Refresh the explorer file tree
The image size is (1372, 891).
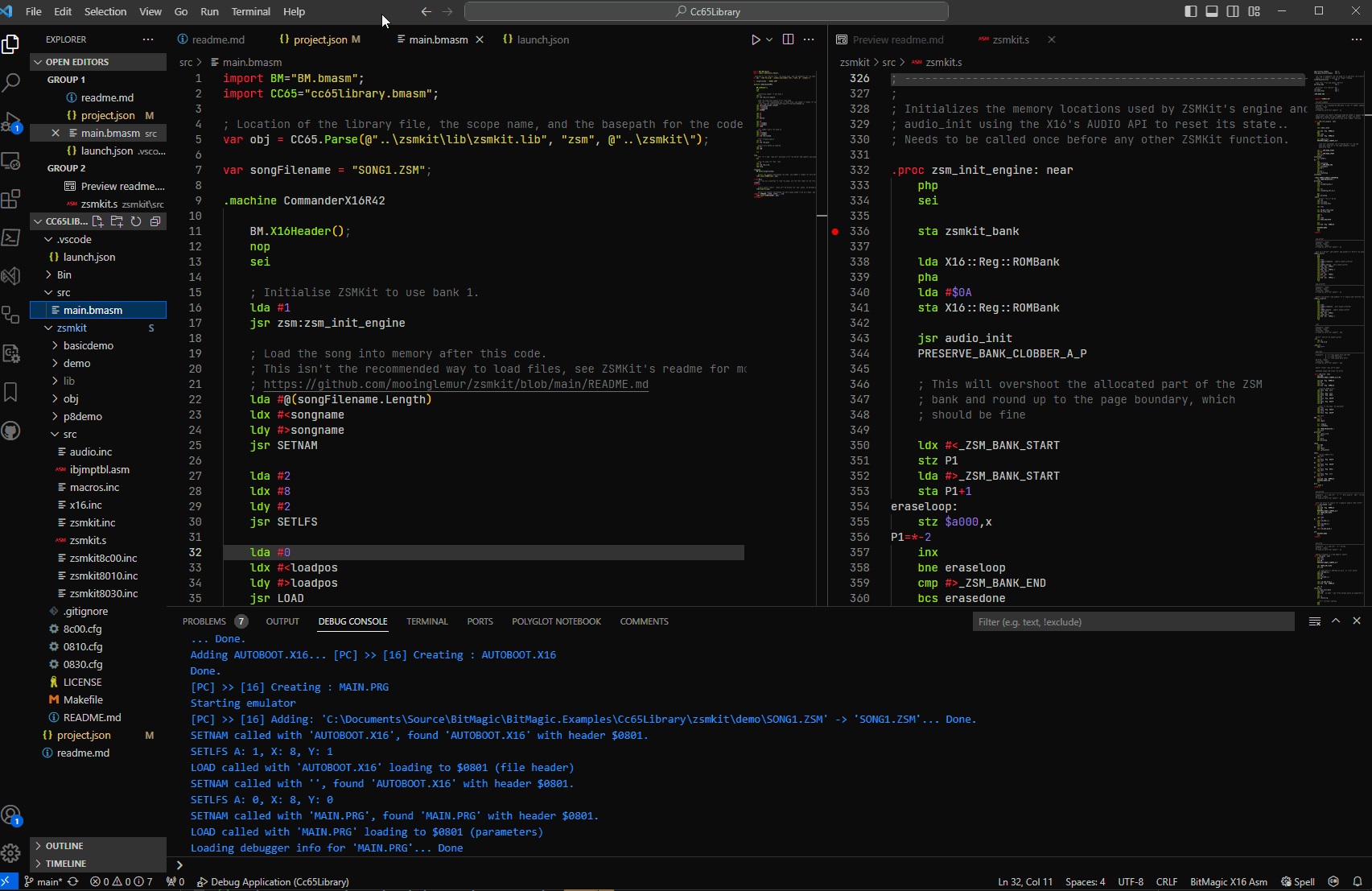pyautogui.click(x=136, y=221)
